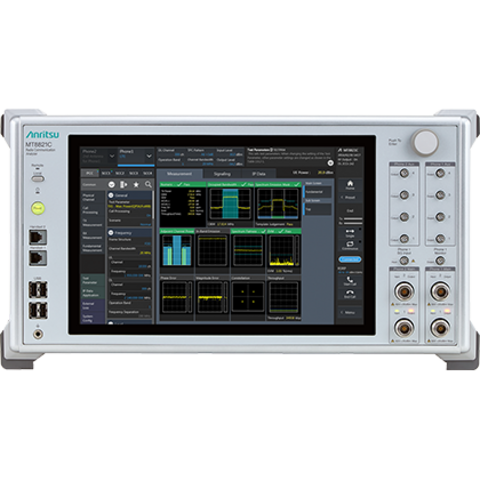Click the Rx level bar indicator
The width and height of the screenshot is (480, 480).
(x=353, y=223)
